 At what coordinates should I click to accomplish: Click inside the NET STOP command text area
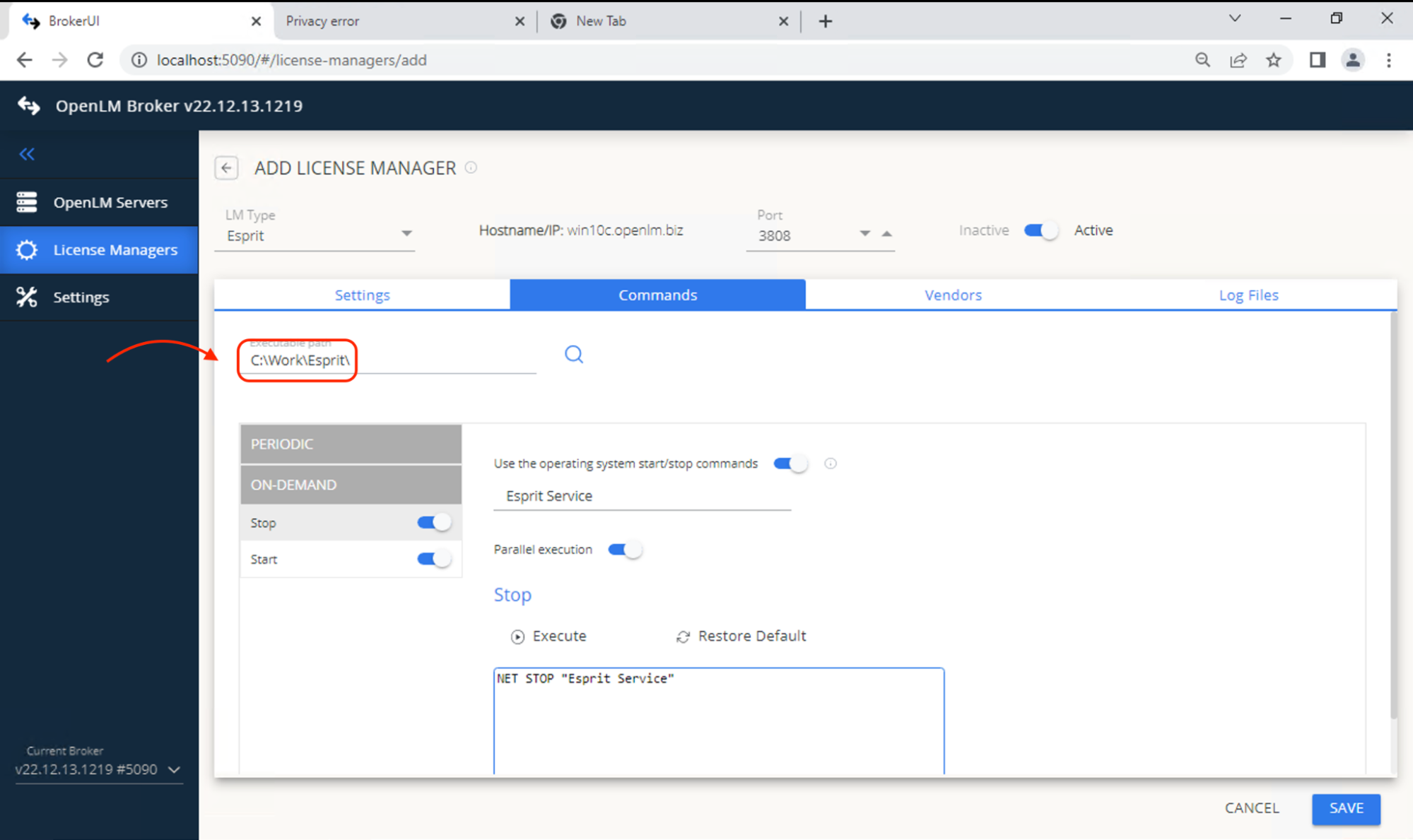tap(717, 721)
